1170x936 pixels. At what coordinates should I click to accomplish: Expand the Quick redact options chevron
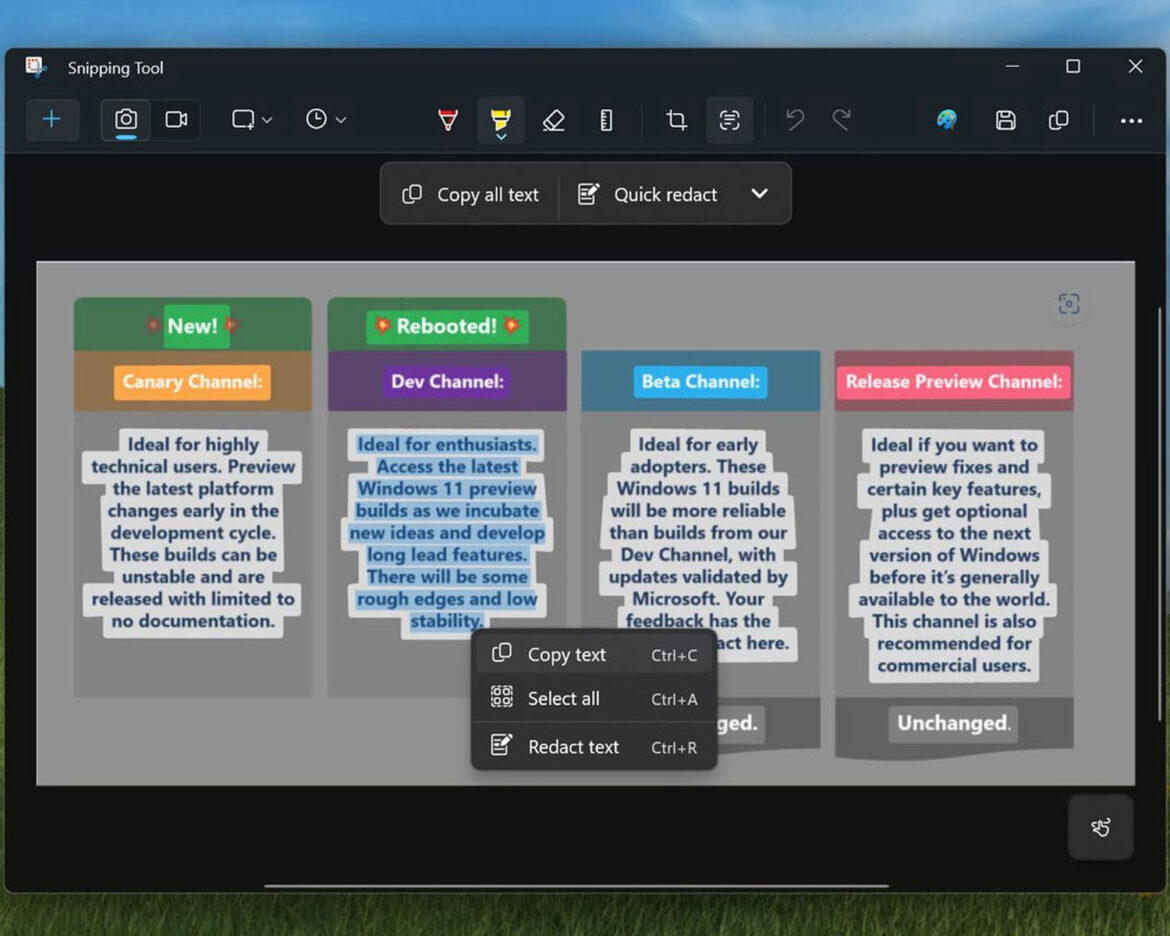[760, 193]
